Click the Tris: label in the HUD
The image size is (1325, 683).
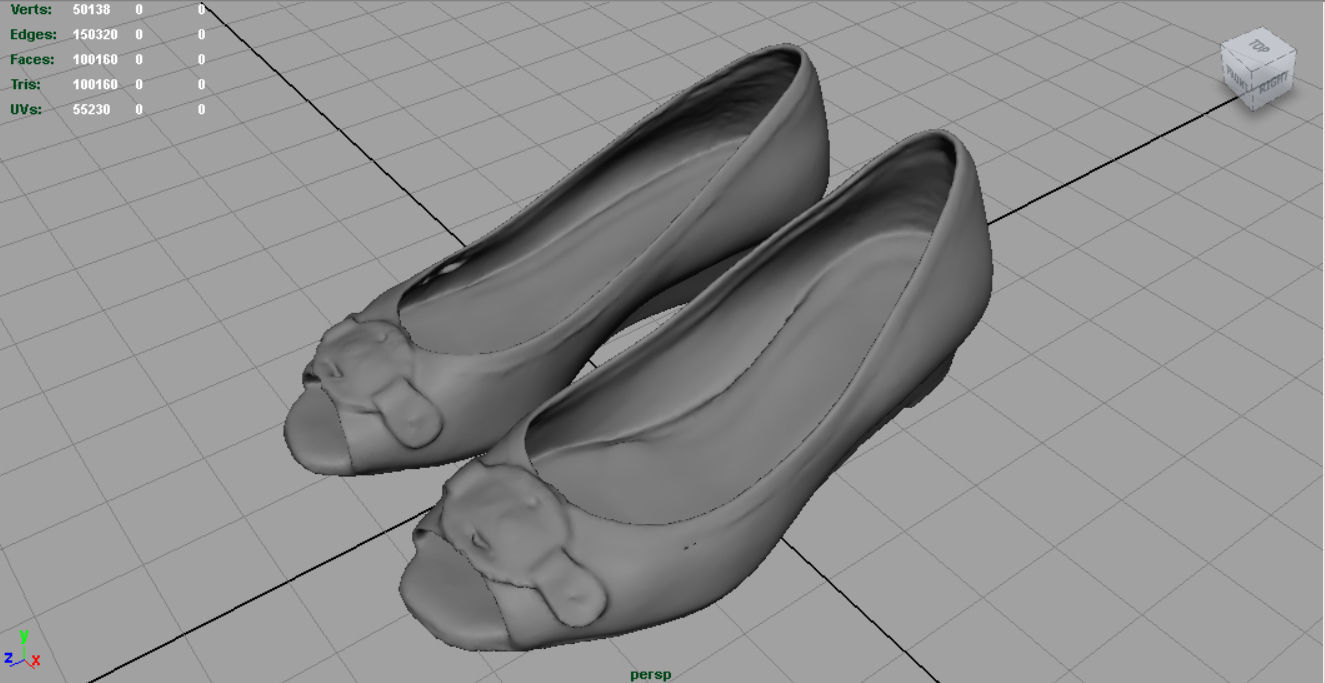coord(26,84)
